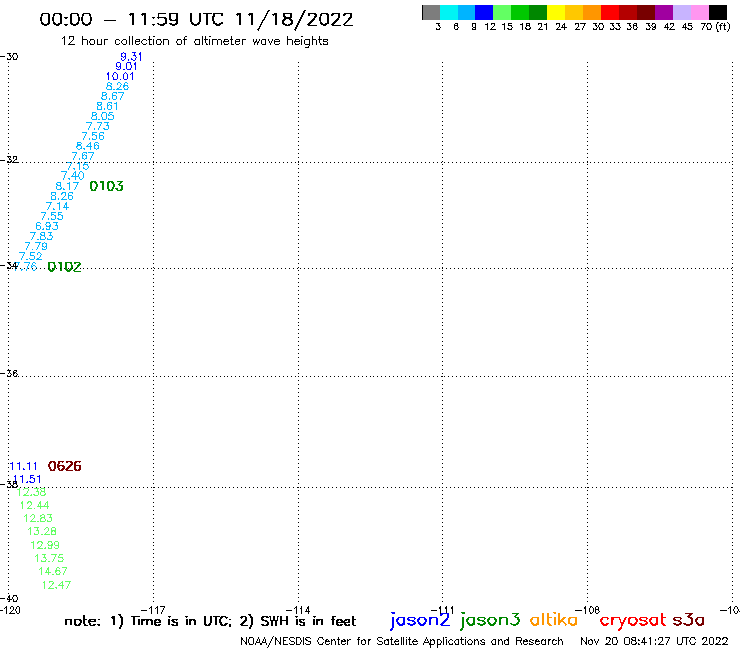Click the dark red 0626 pass time label

pyautogui.click(x=65, y=466)
